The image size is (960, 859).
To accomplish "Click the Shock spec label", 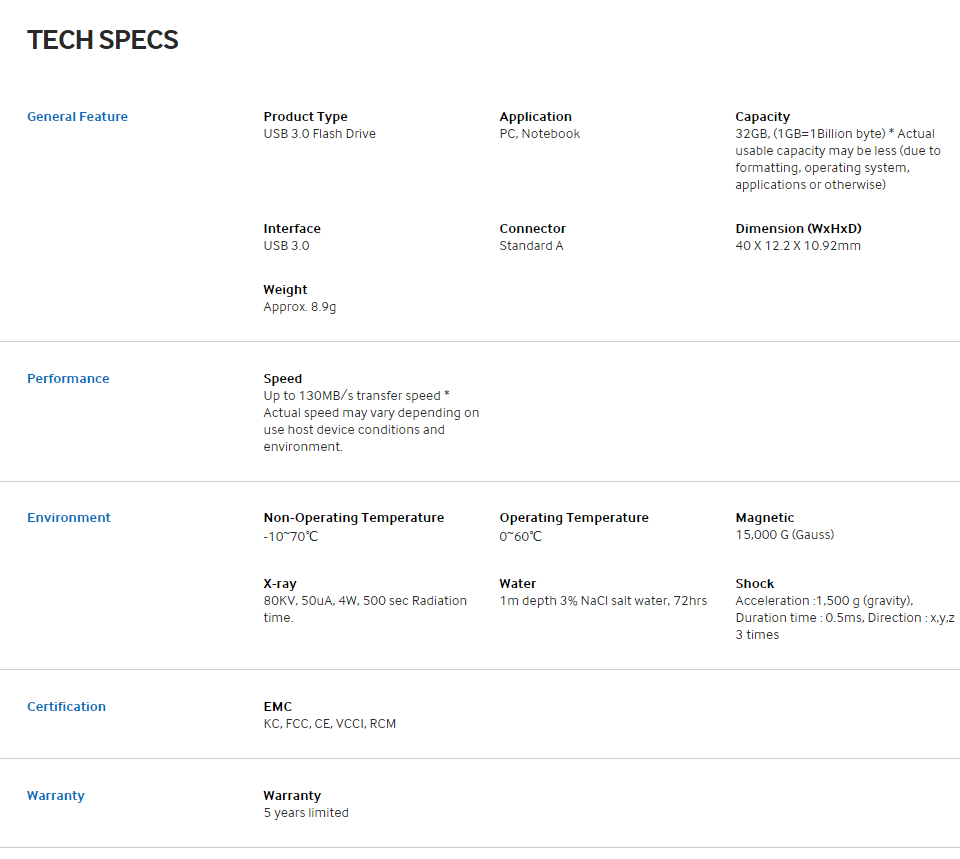I will [x=754, y=584].
